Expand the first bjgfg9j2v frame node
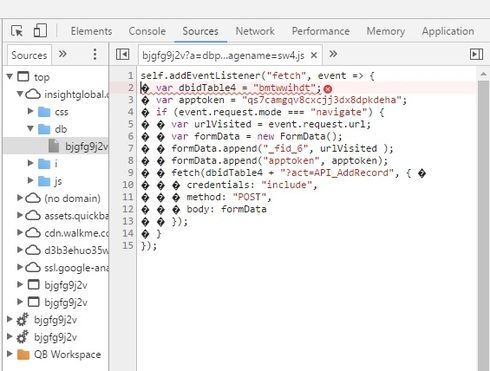 [20, 284]
